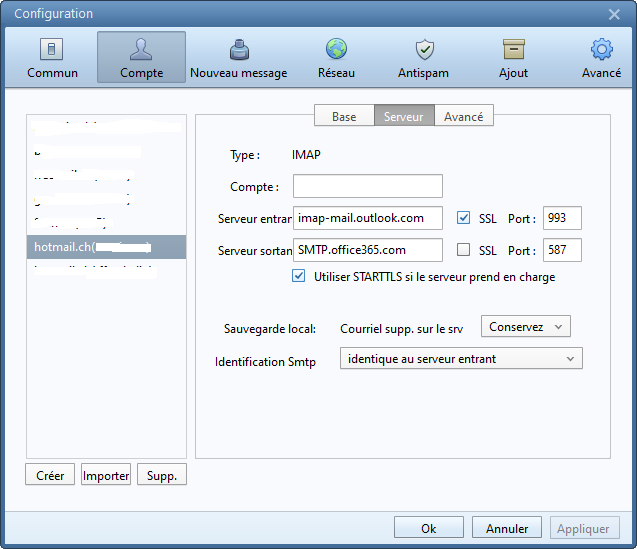Click the Créer button
637x549 pixels.
tap(50, 476)
